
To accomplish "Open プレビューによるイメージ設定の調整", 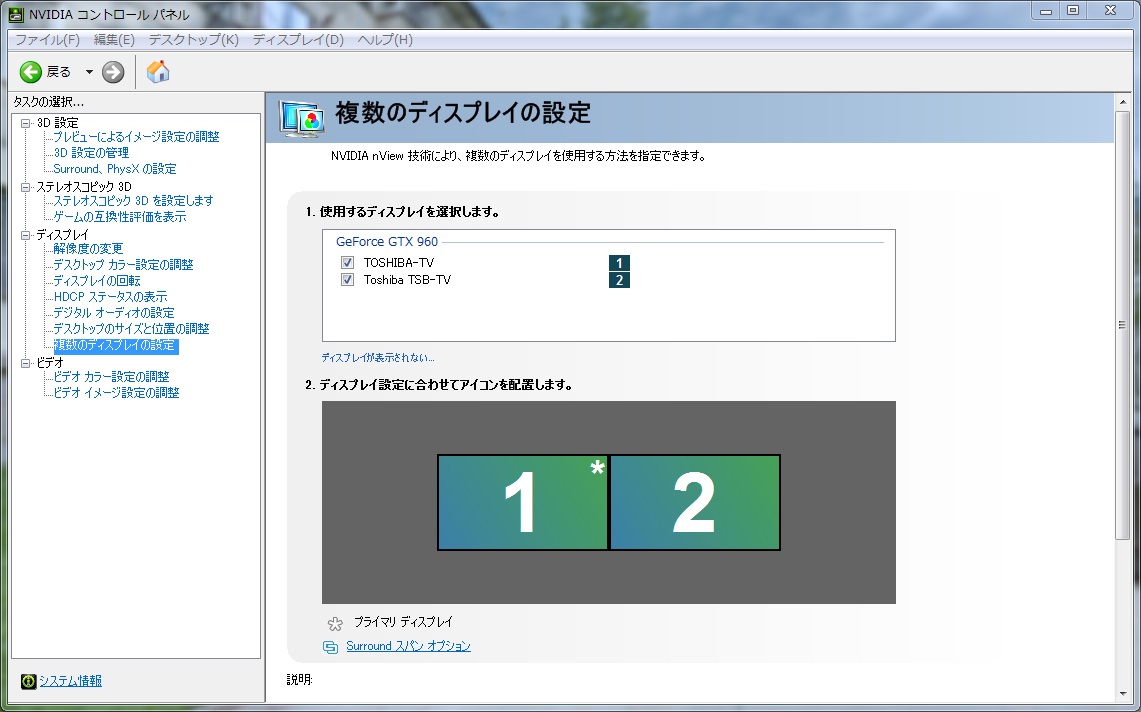I will click(x=136, y=137).
